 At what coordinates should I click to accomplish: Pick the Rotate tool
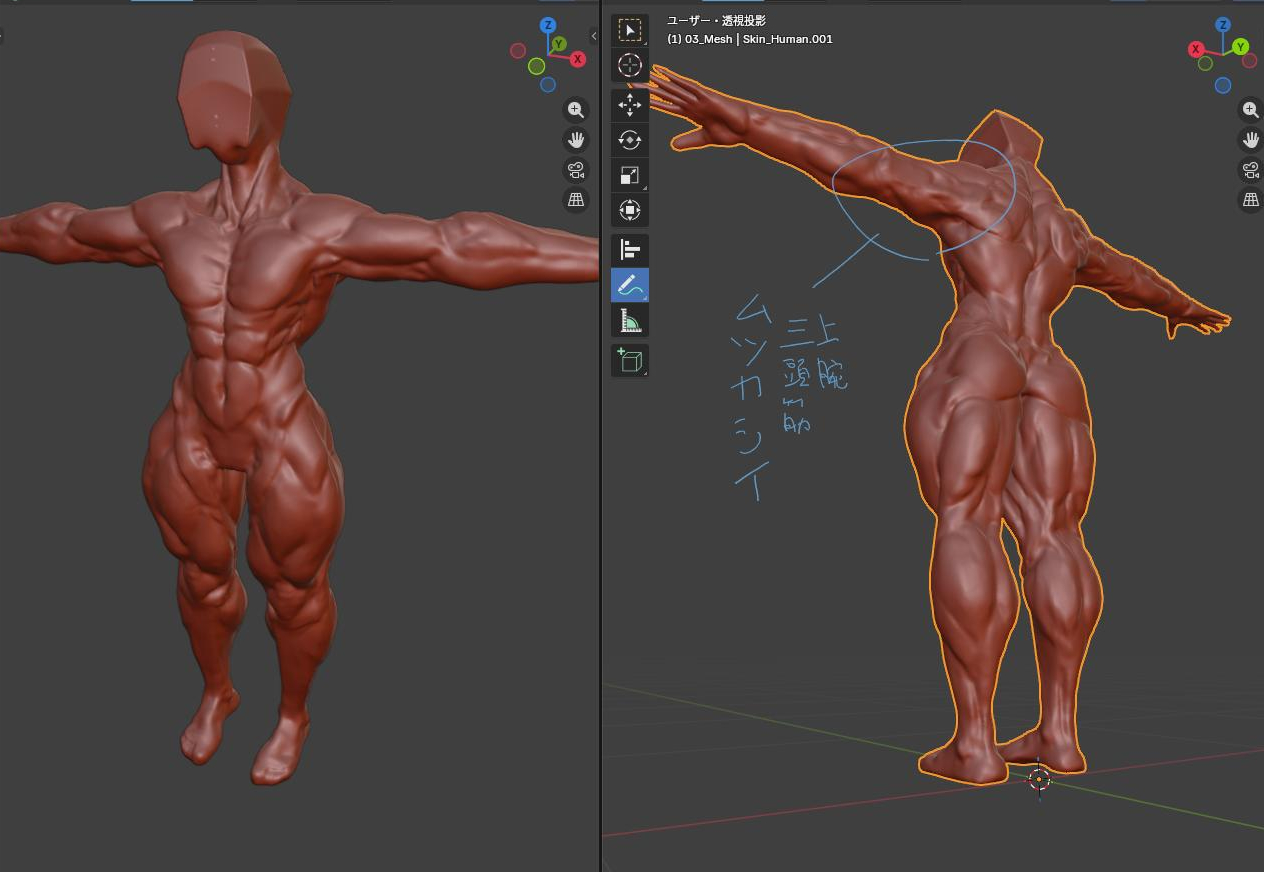pos(629,140)
